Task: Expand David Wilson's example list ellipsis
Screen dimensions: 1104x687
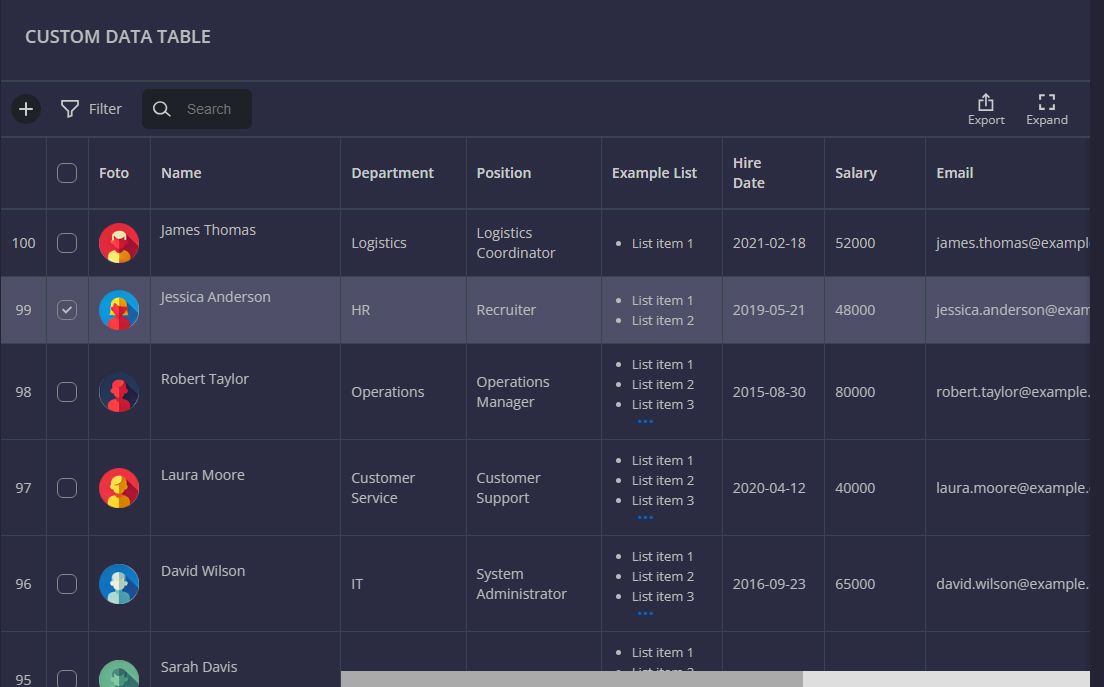Action: 645,614
